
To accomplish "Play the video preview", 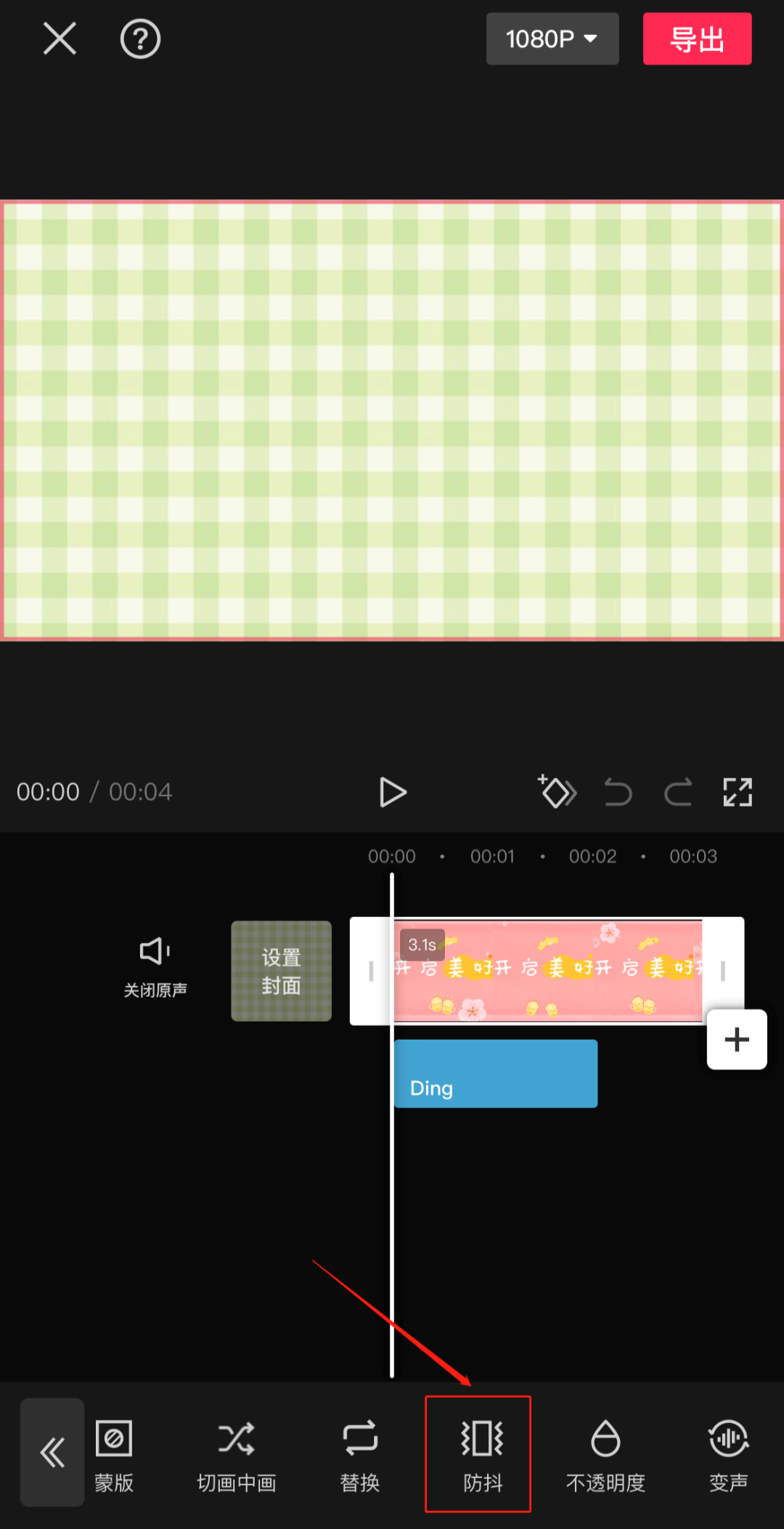I will pos(393,791).
